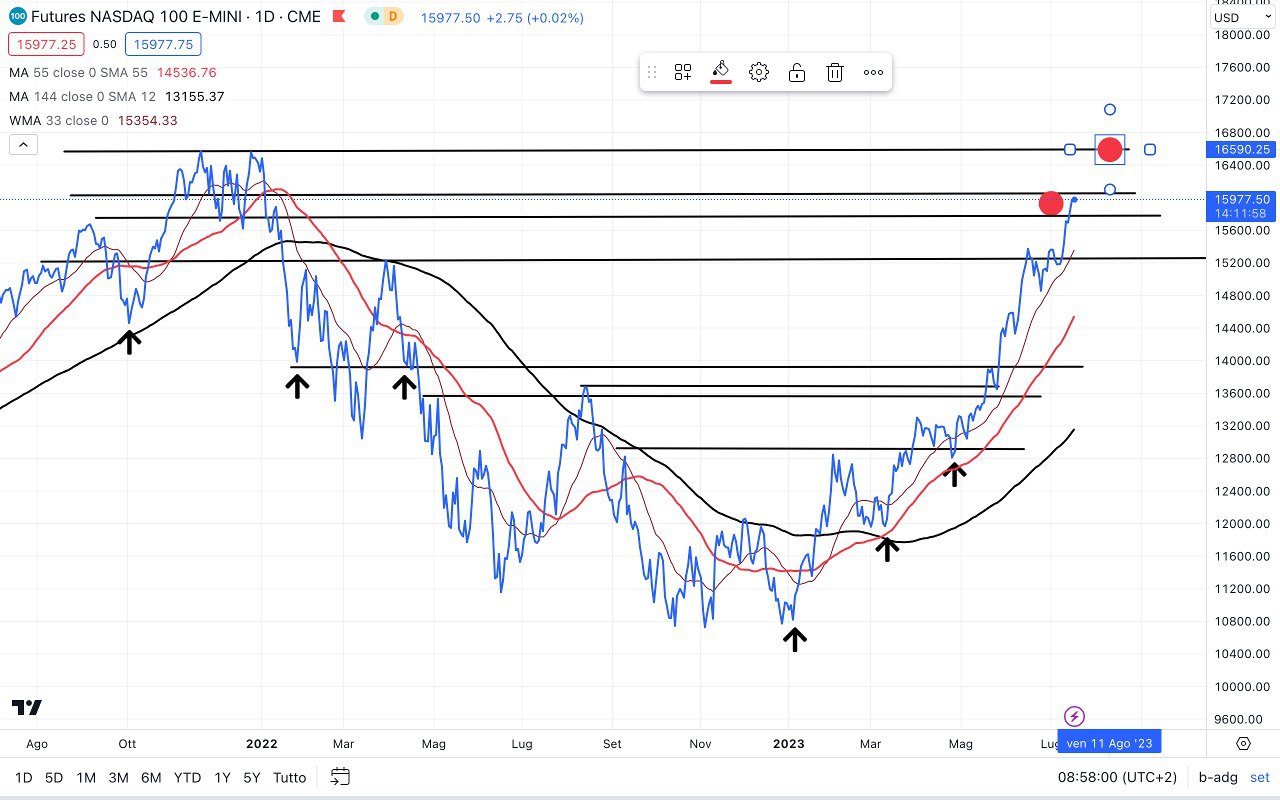This screenshot has height=800, width=1280.
Task: Click the red sell price 15977.25 button
Action: coord(46,44)
